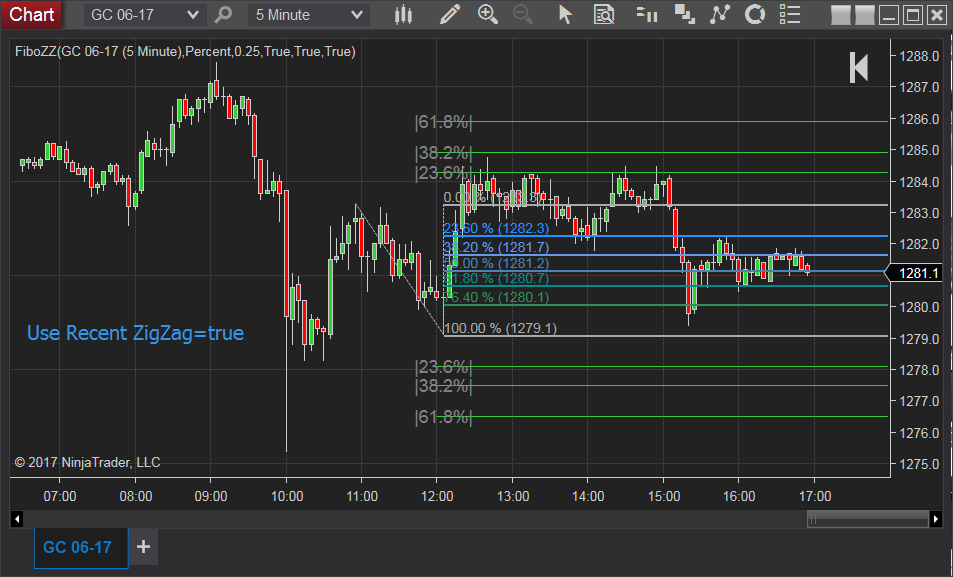Screen dimensions: 953x577
Task: Expand the 5 Minute interval dropdown
Action: click(x=309, y=15)
